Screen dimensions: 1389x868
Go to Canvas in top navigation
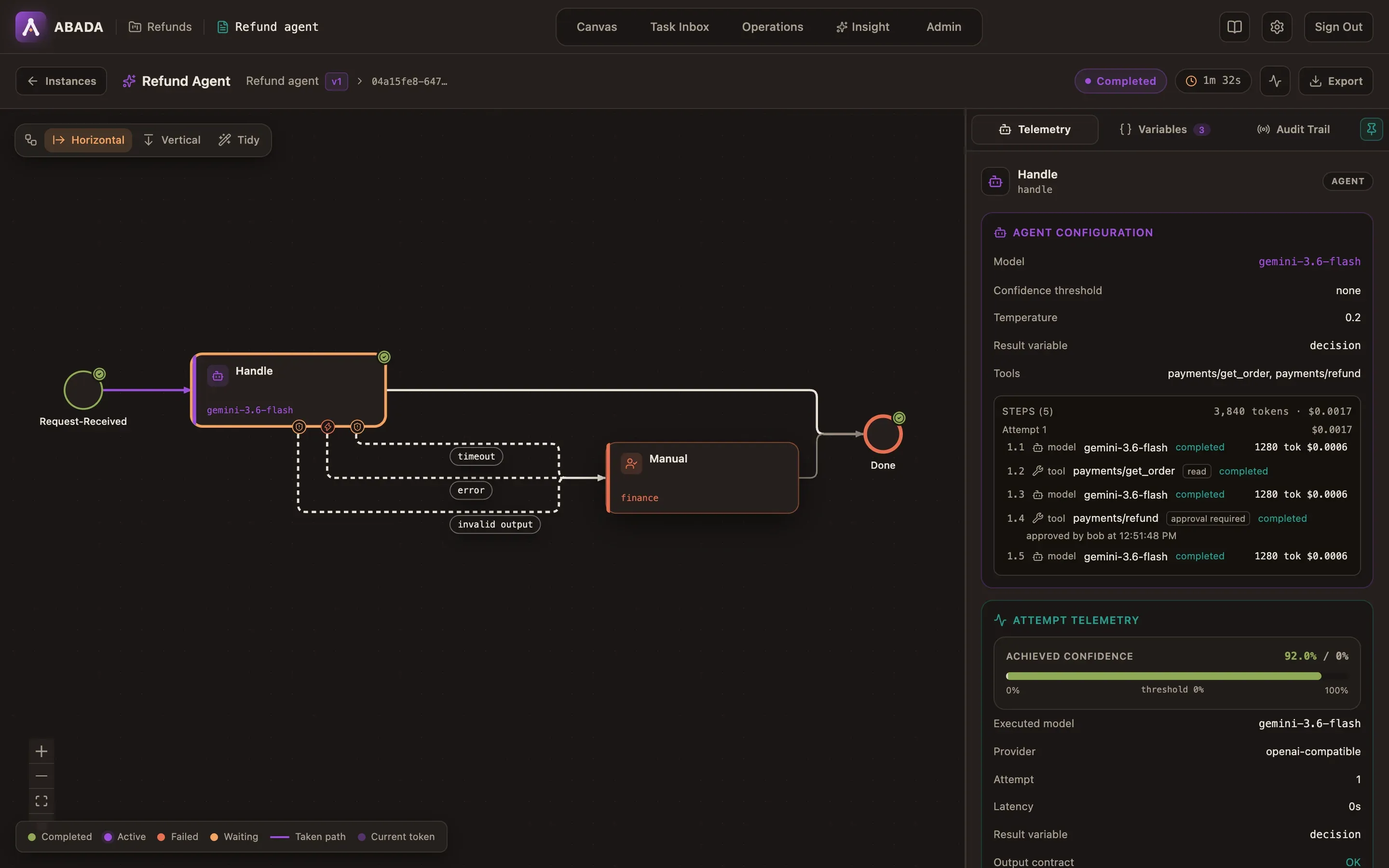pos(596,27)
